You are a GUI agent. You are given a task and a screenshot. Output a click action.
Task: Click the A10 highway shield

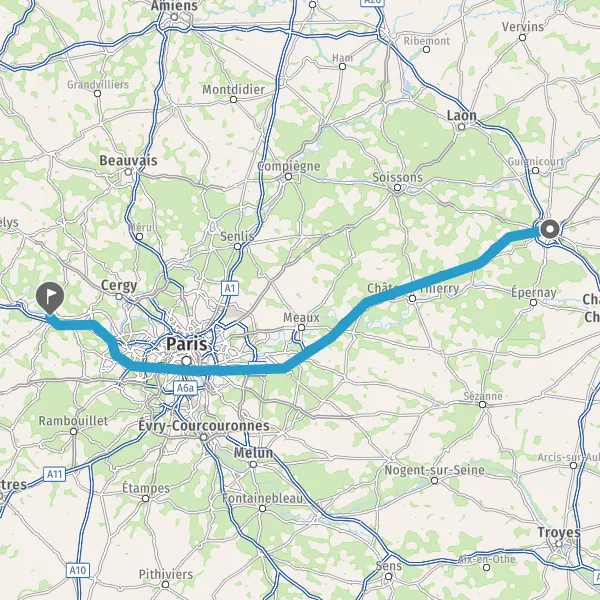78,571
